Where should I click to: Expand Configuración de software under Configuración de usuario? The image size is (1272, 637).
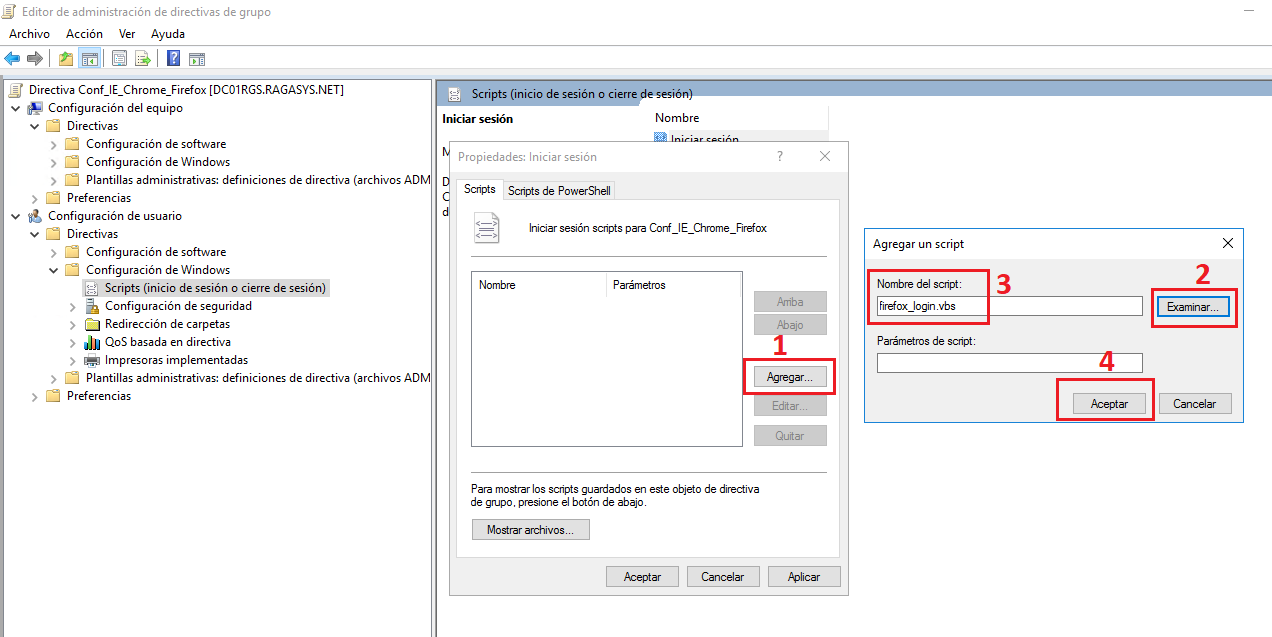click(52, 251)
